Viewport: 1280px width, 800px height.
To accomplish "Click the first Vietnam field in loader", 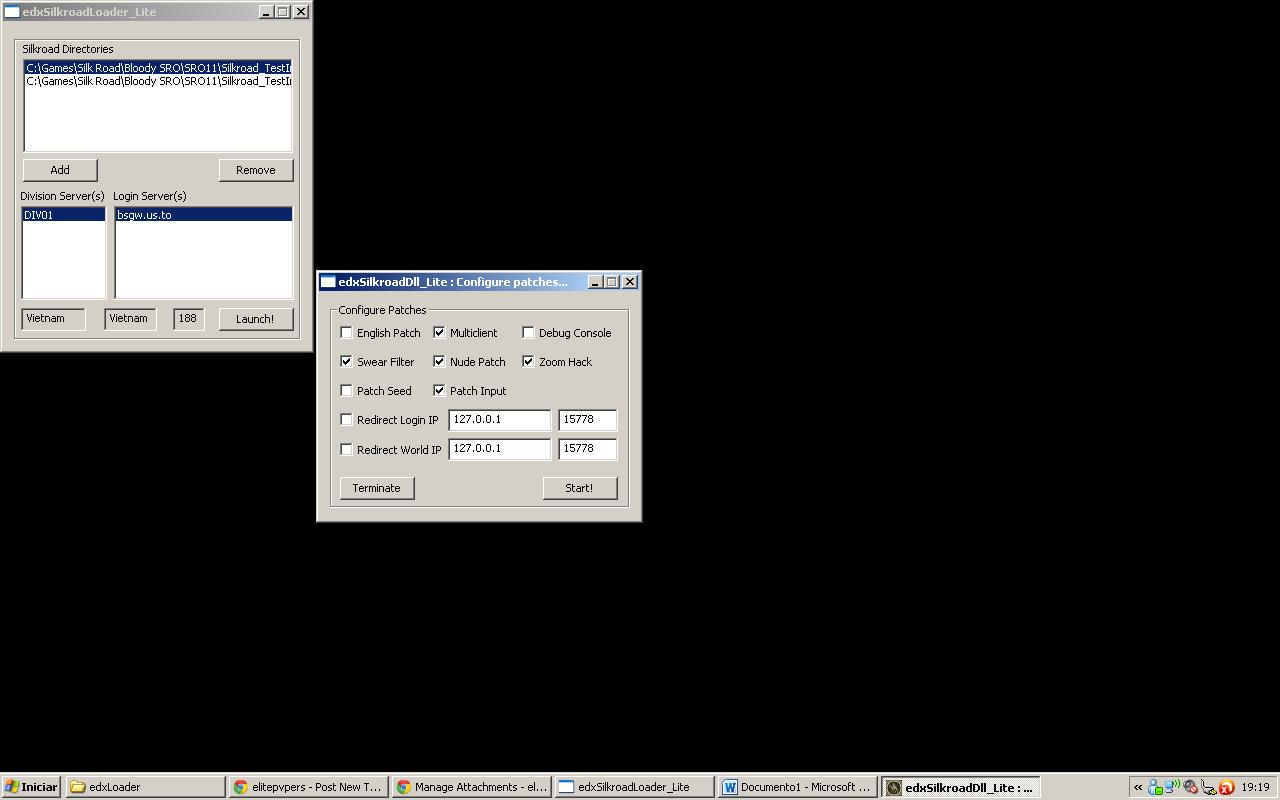I will pyautogui.click(x=54, y=319).
